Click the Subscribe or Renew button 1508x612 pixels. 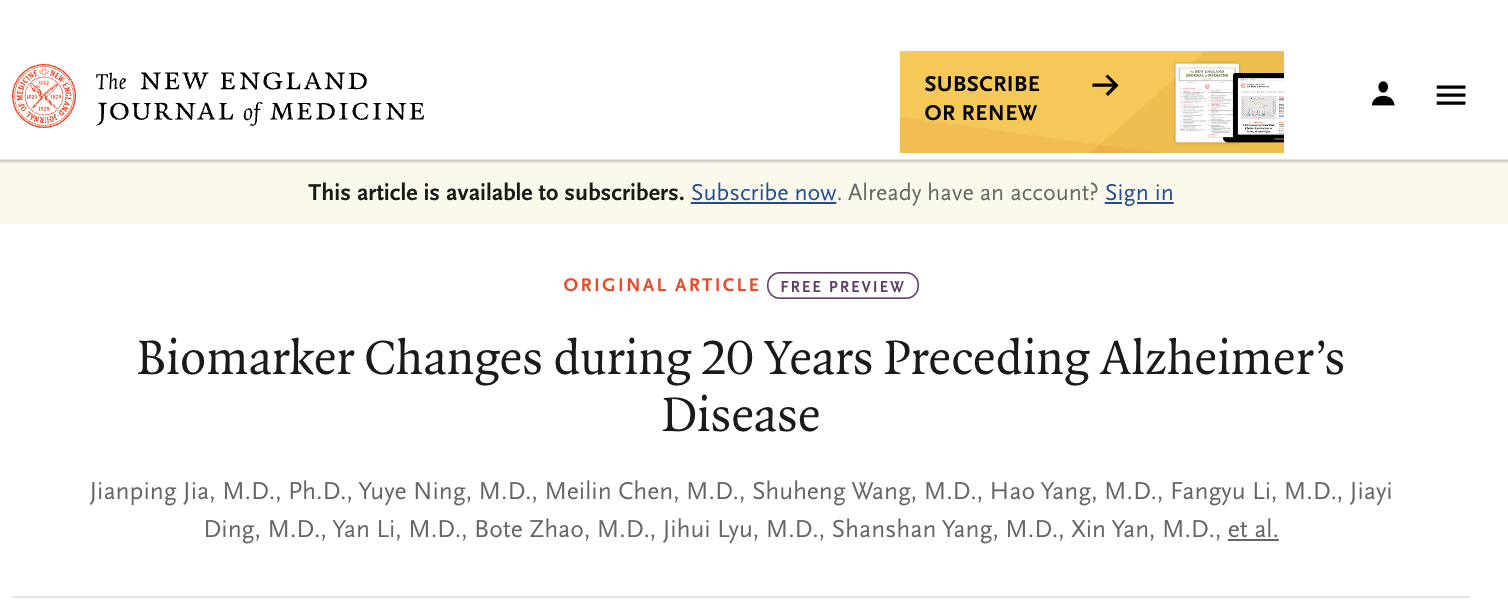coord(1092,102)
